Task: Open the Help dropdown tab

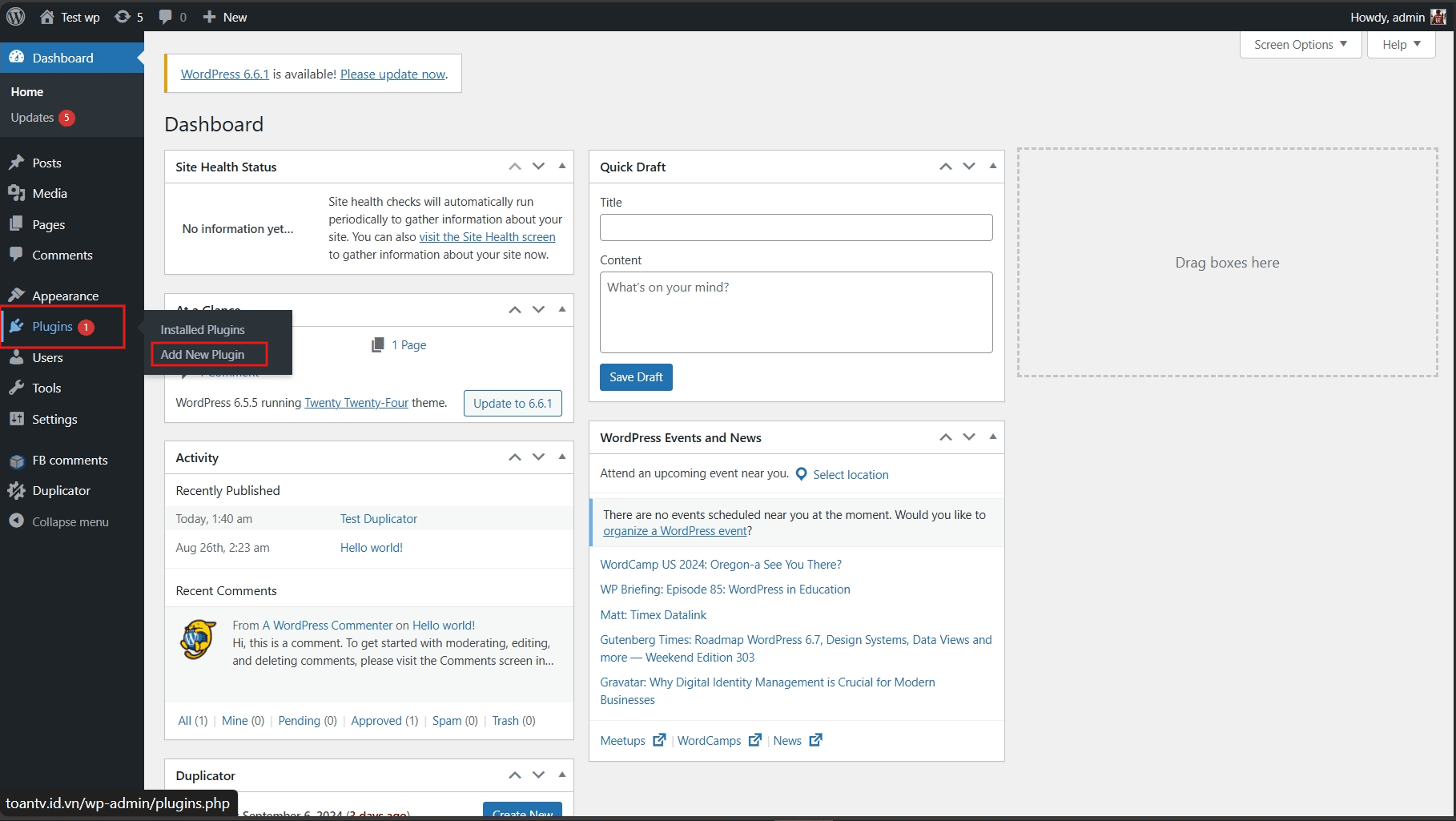Action: [x=1401, y=45]
